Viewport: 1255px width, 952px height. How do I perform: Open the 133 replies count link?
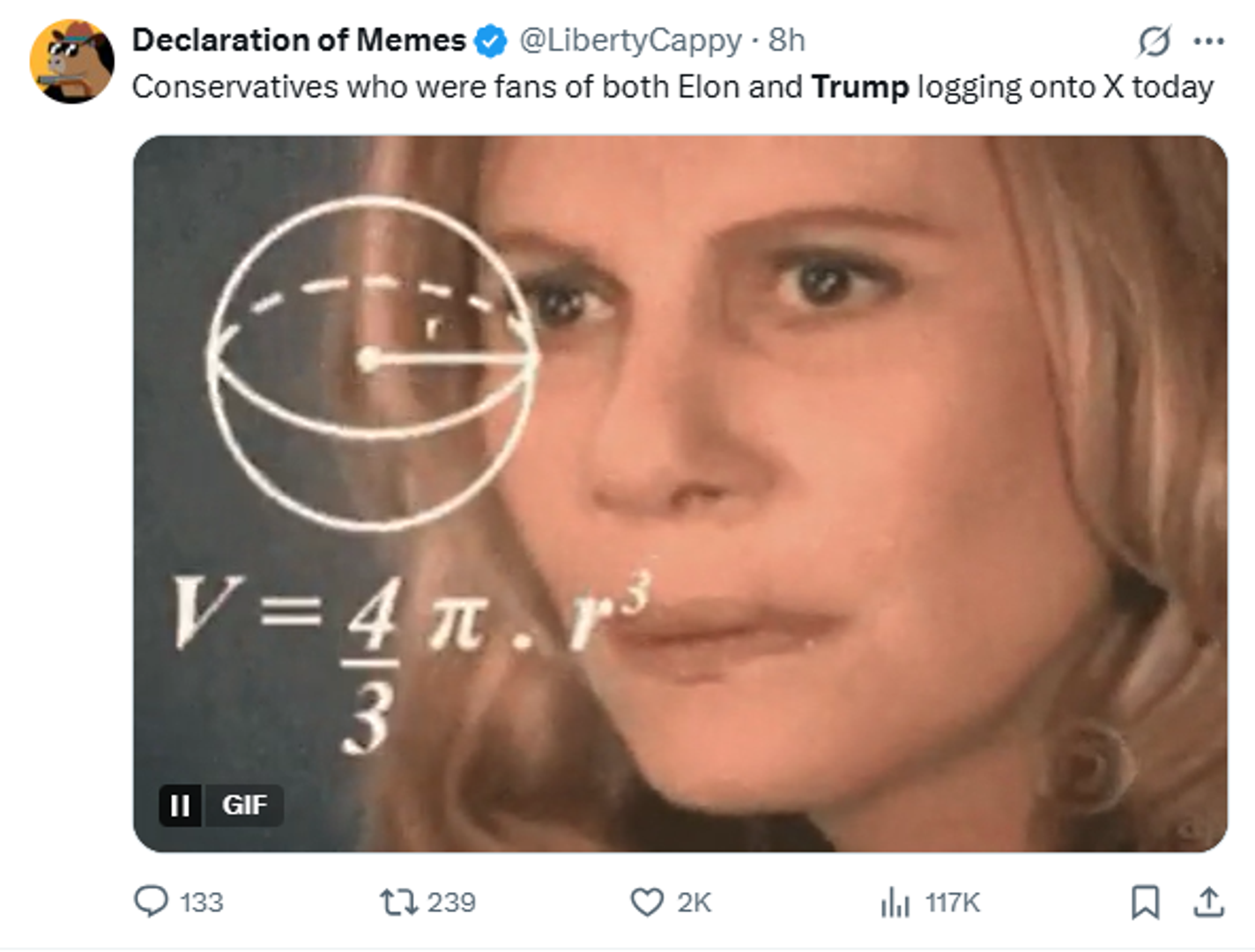[x=202, y=902]
